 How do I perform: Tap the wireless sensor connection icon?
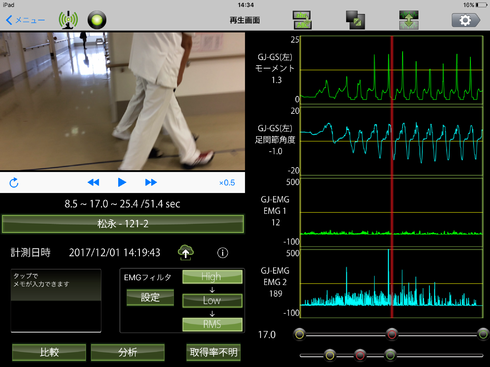click(68, 20)
